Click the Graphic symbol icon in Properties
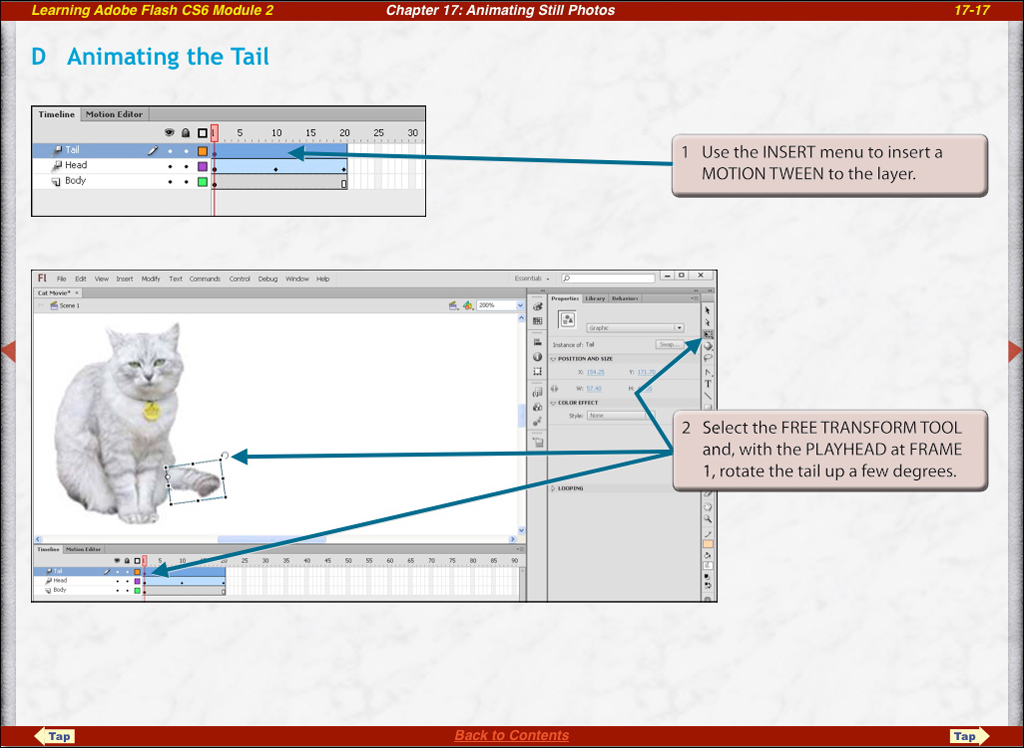 pyautogui.click(x=568, y=319)
